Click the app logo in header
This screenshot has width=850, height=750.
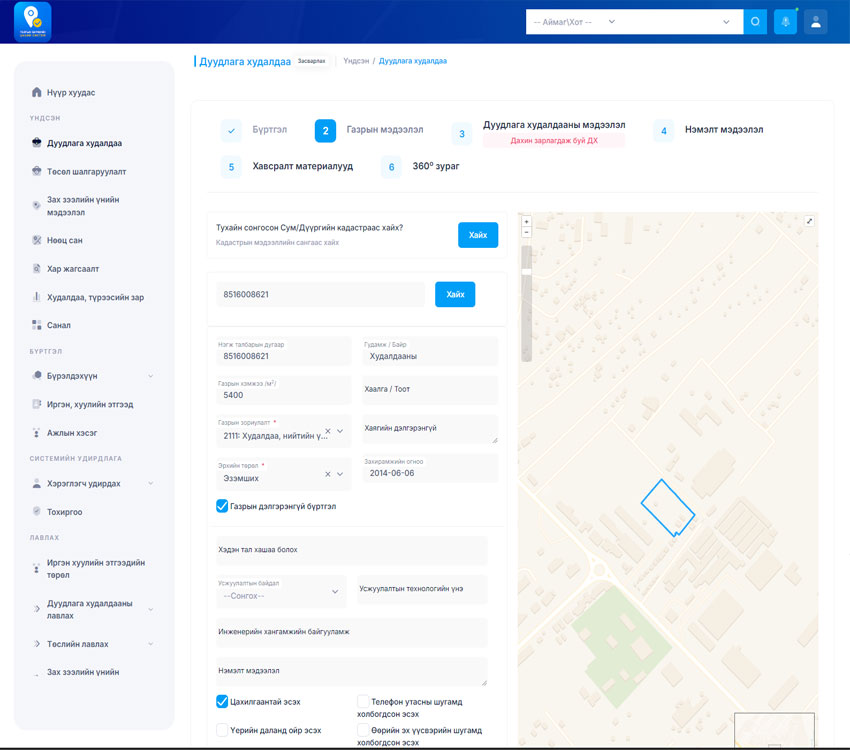tap(32, 22)
